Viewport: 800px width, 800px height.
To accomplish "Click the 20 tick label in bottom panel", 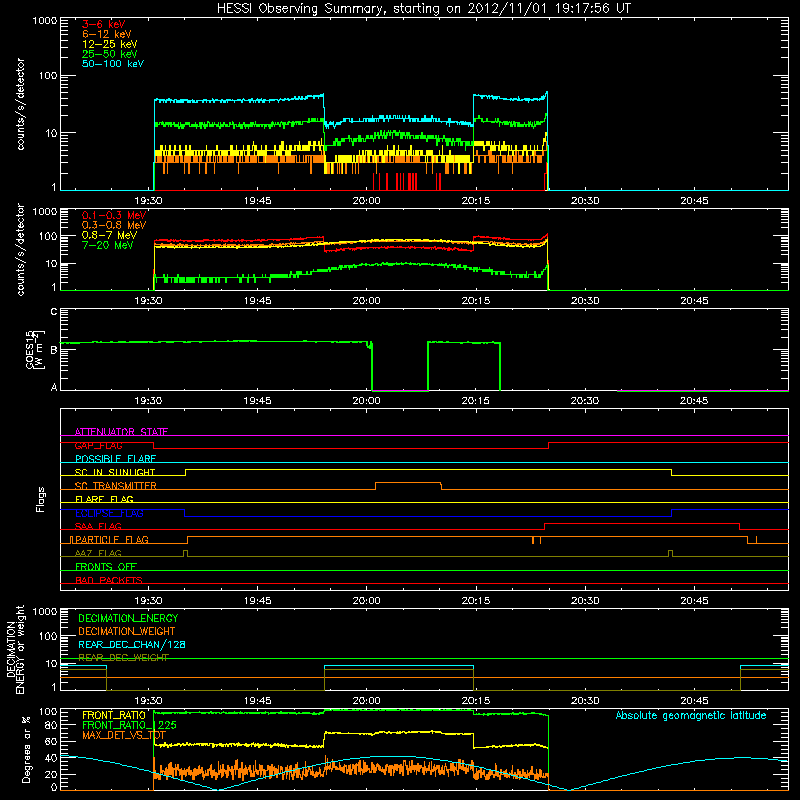I will point(51,774).
